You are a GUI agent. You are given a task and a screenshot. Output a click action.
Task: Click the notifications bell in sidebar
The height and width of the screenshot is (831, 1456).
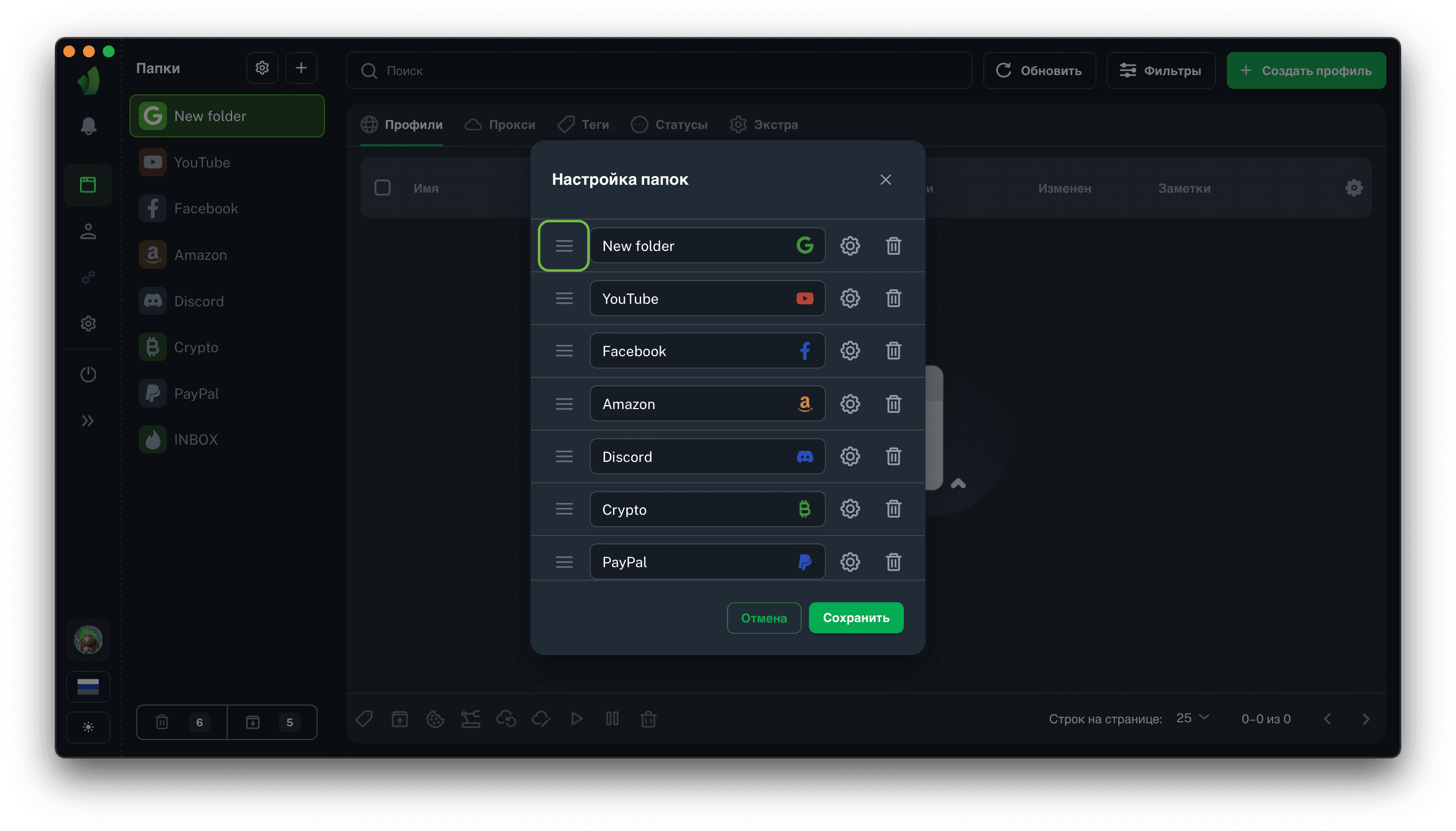(88, 126)
